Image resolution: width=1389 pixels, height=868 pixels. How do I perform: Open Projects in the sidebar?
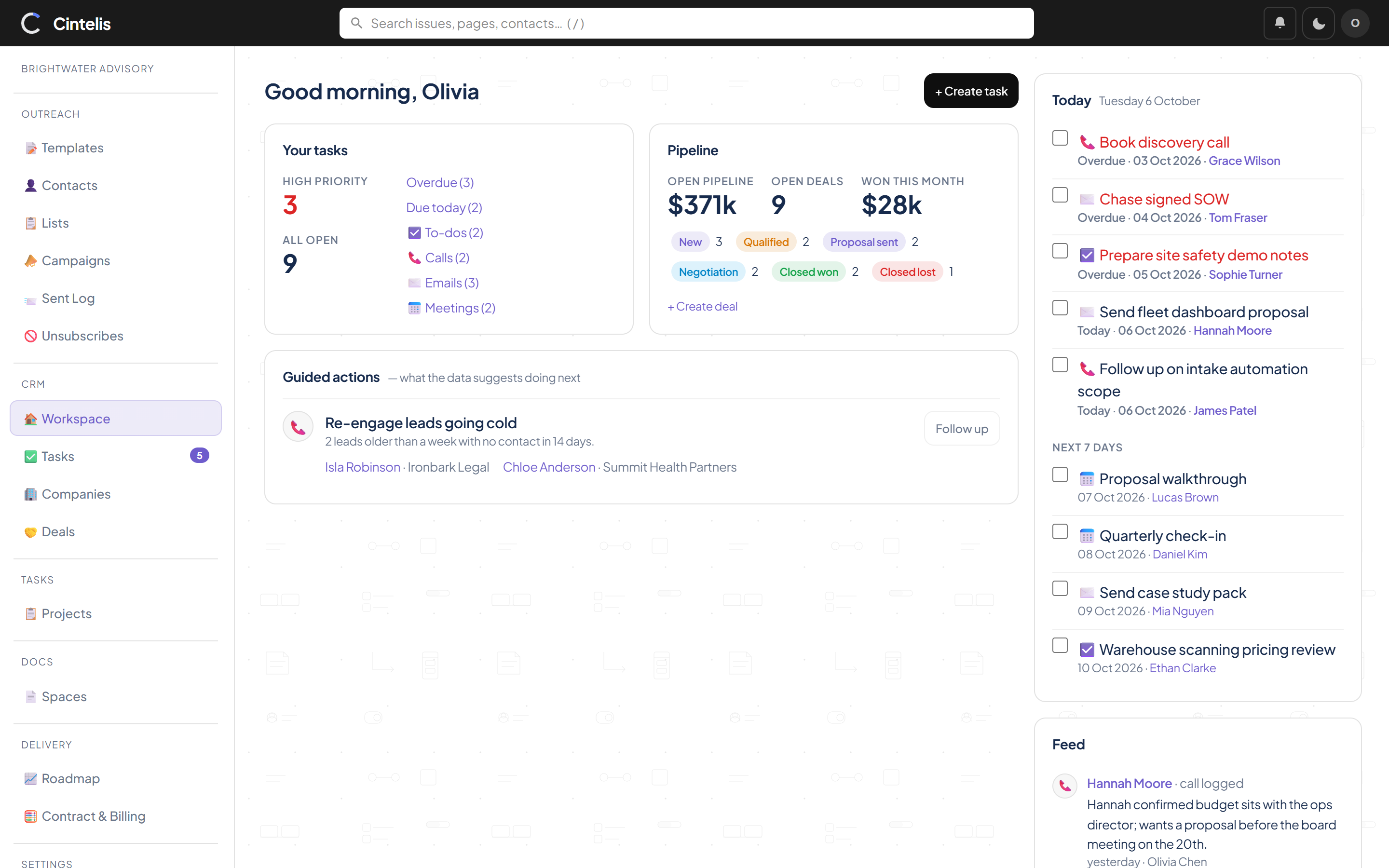pyautogui.click(x=115, y=614)
